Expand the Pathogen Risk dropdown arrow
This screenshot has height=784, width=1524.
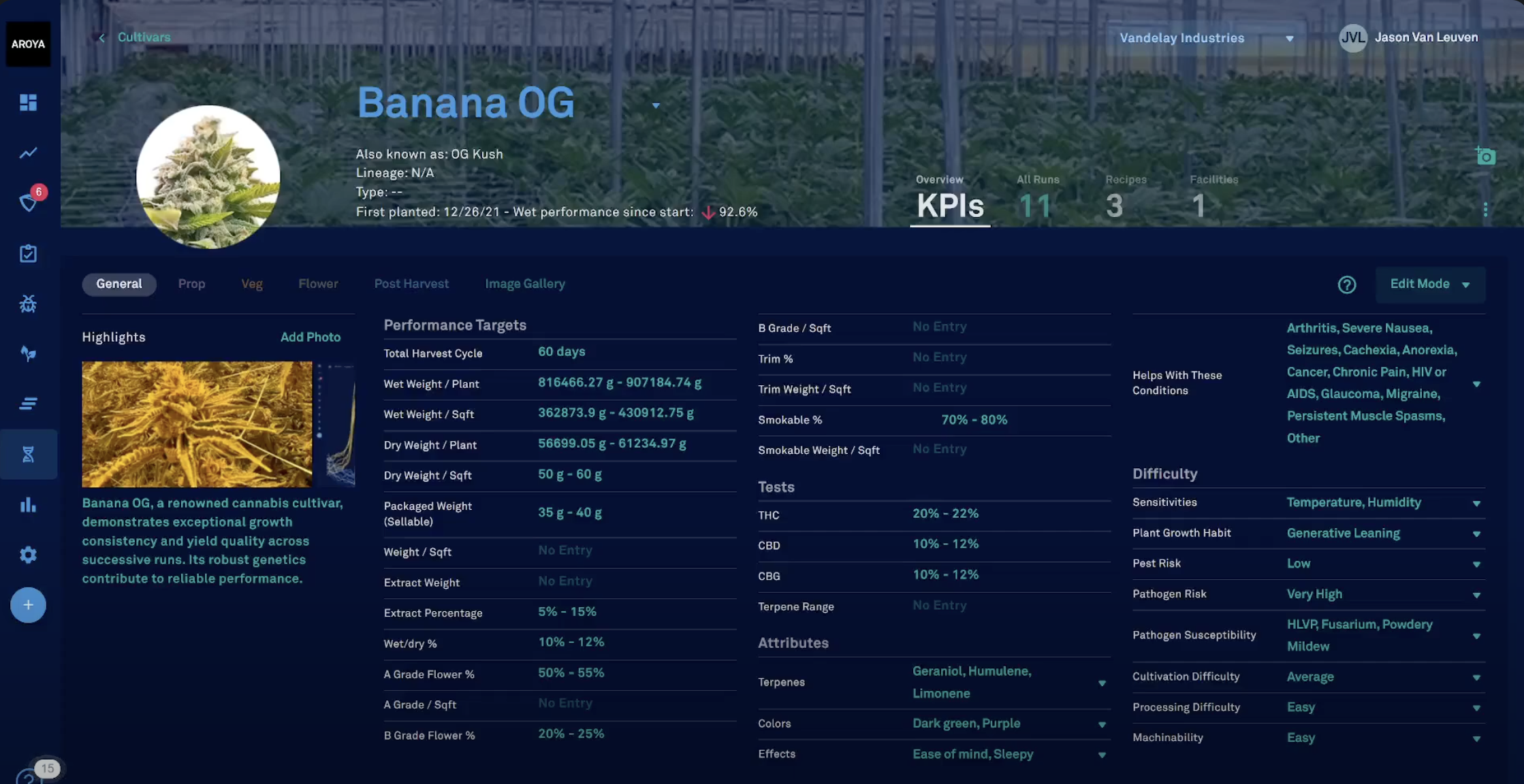click(1476, 595)
